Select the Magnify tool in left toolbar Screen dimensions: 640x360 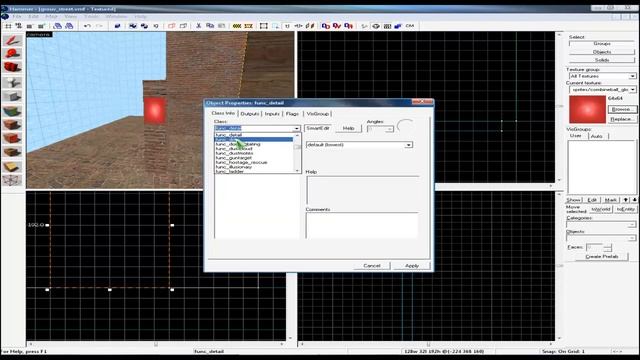(12, 53)
